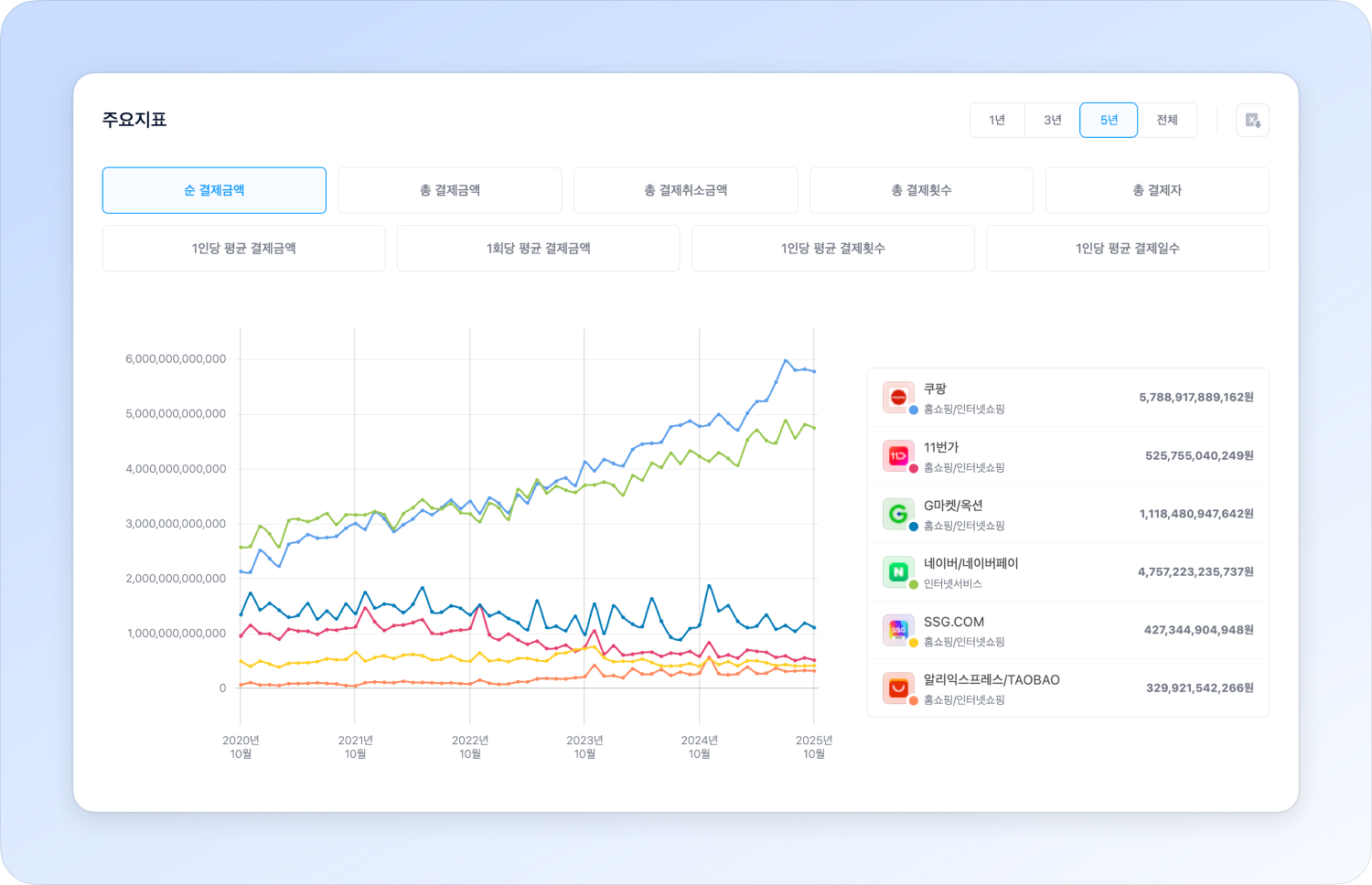
Task: Click the dark blue legend dot for G마켓/옥션
Action: pyautogui.click(x=913, y=527)
